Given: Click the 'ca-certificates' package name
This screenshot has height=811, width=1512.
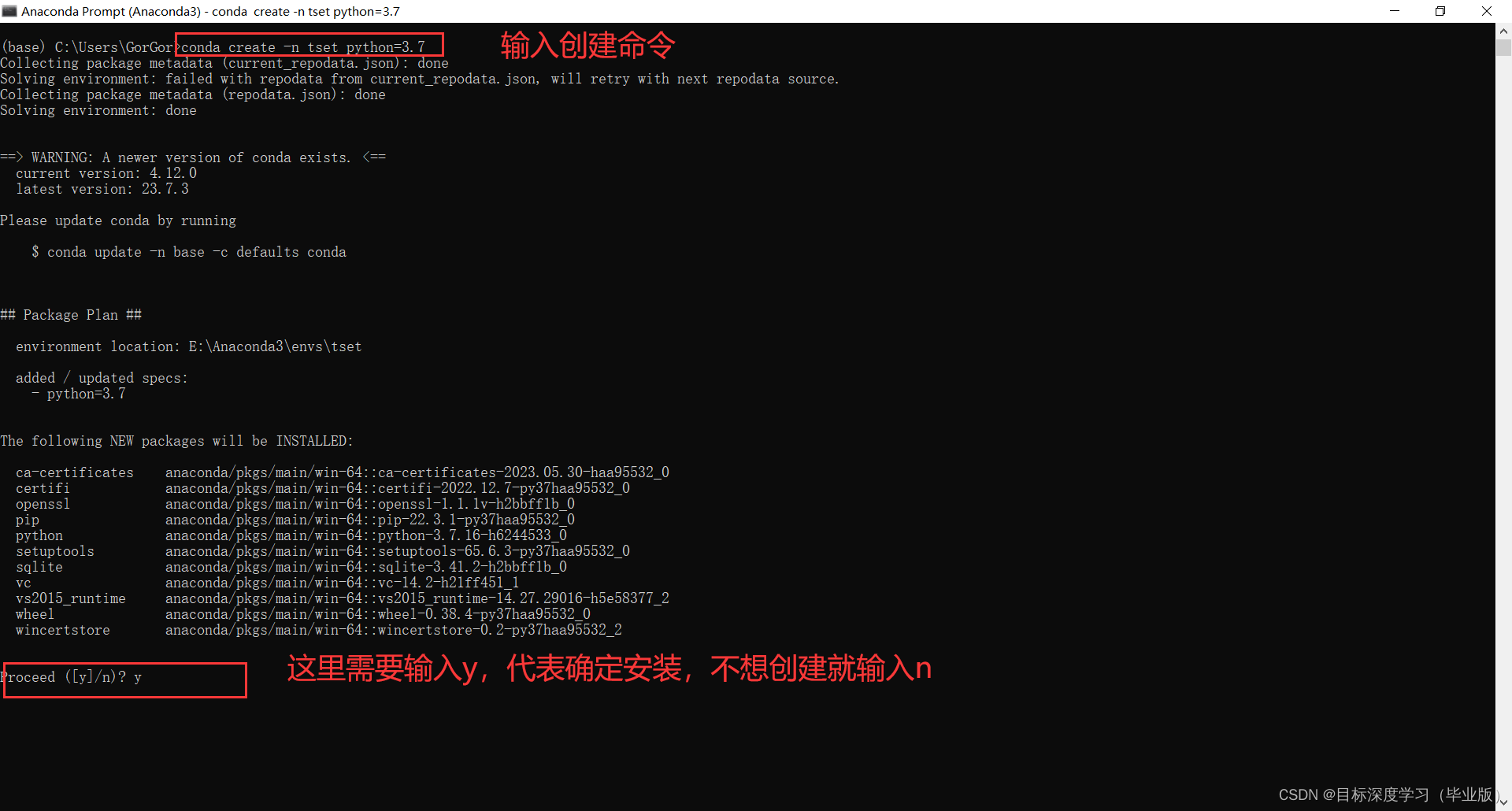Looking at the screenshot, I should pos(75,472).
